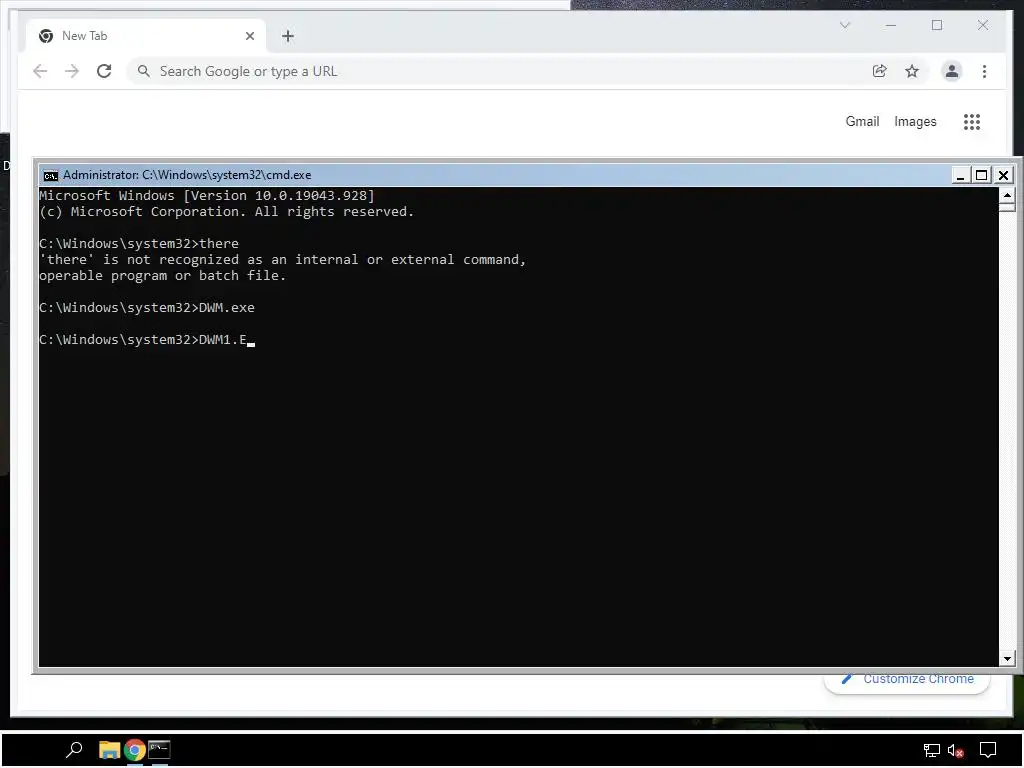This screenshot has height=768, width=1024.
Task: Switch to Command Prompt via taskbar icon
Action: 159,750
